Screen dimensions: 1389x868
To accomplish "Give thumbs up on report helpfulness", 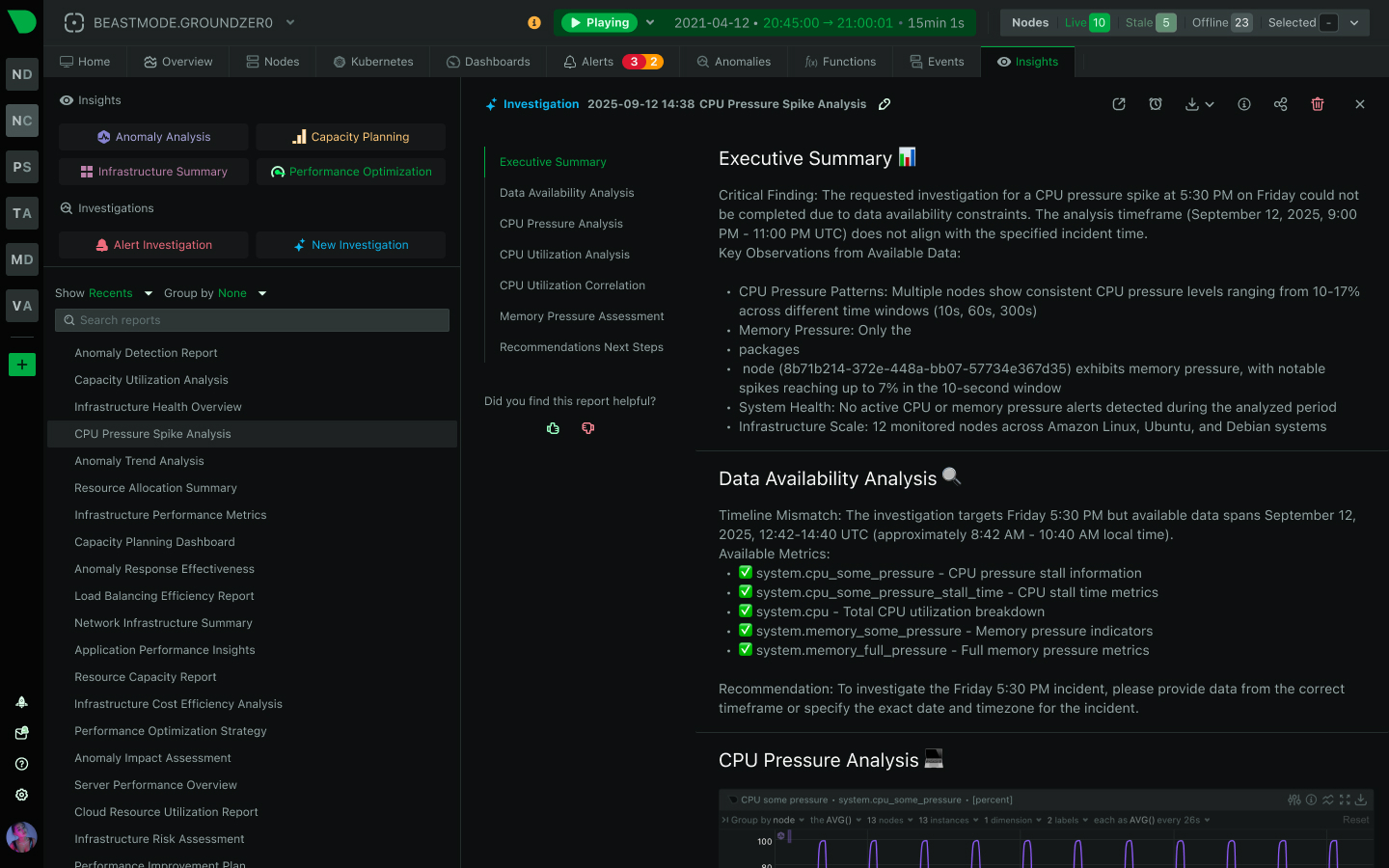I will [553, 427].
